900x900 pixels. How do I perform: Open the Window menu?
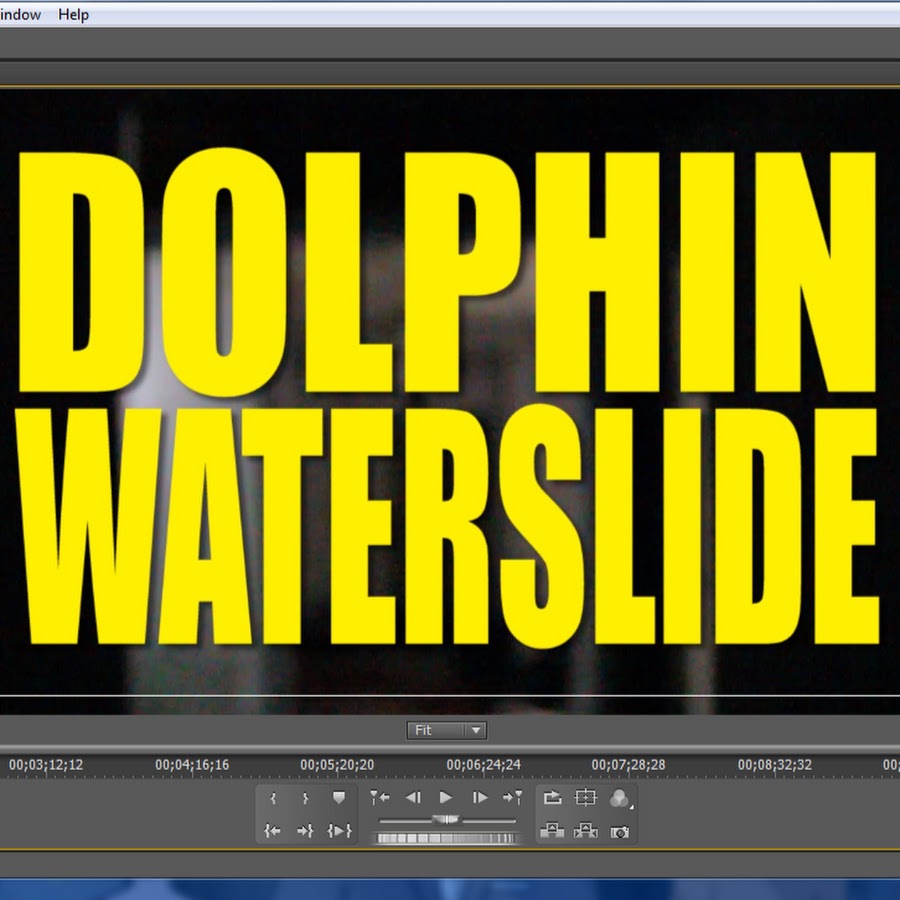point(20,15)
